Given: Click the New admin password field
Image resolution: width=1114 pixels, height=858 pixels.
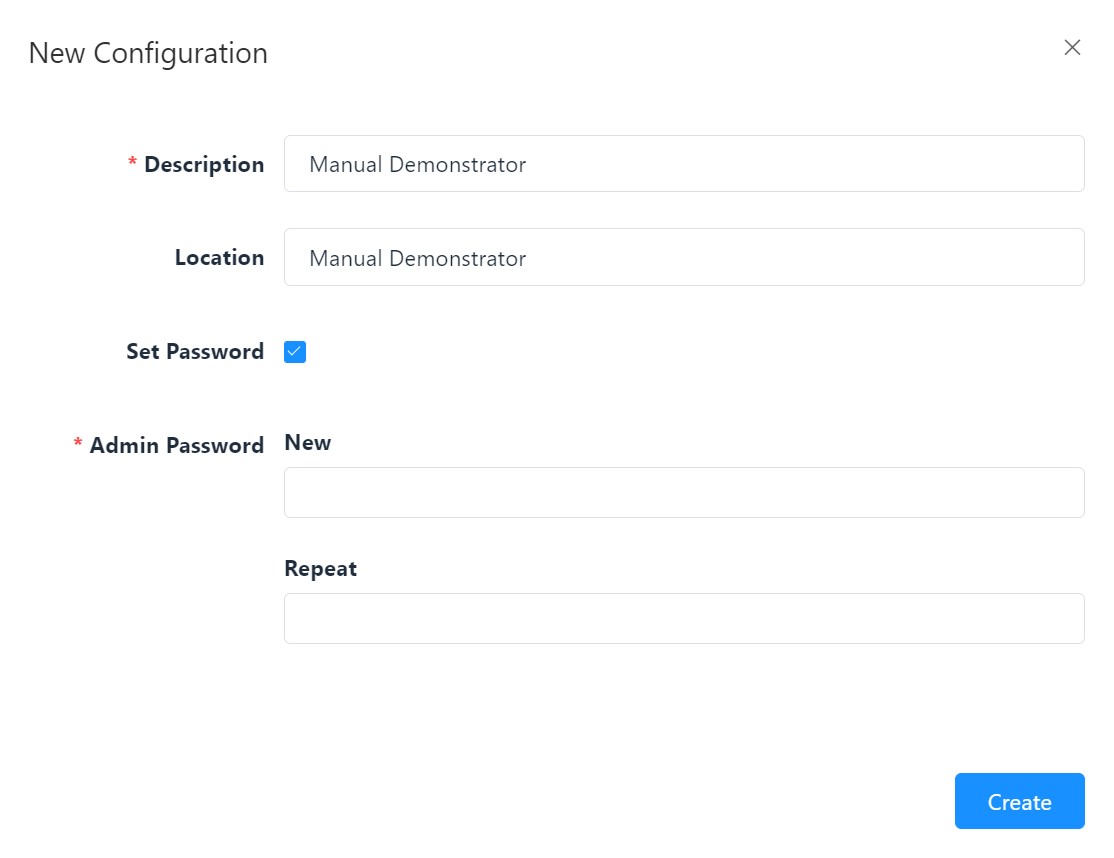Looking at the screenshot, I should 684,493.
